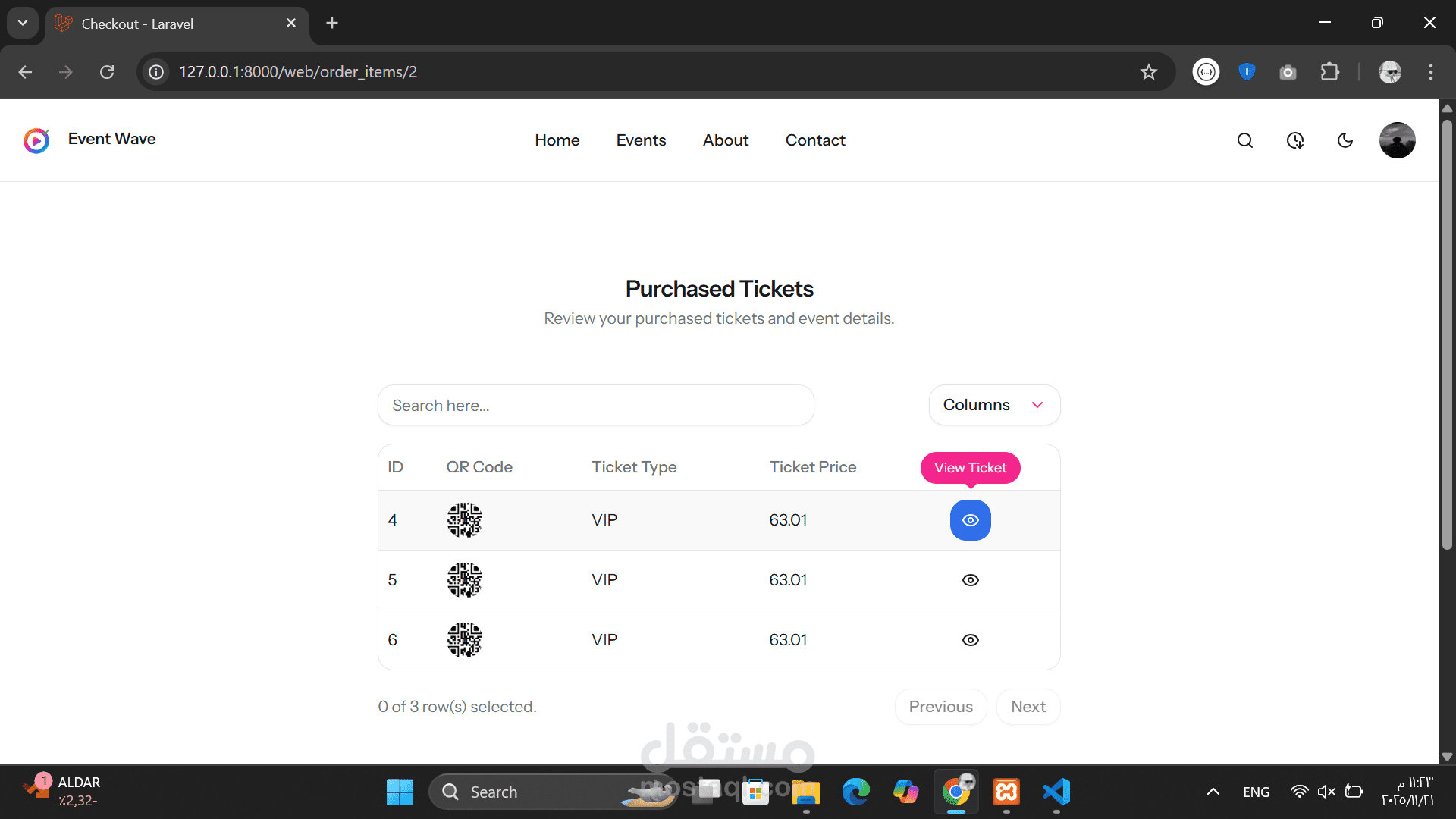The image size is (1456, 819).
Task: Click the search magnifier icon in header
Action: (1244, 140)
